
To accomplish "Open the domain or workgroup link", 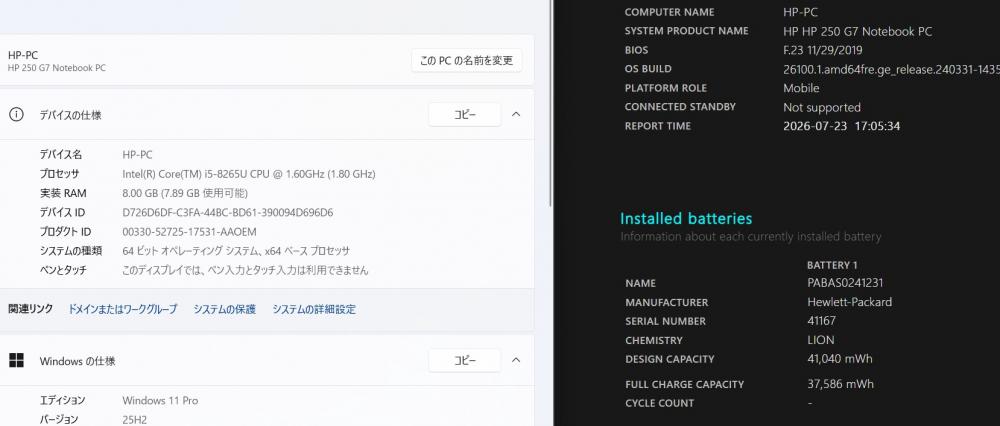I will [122, 309].
